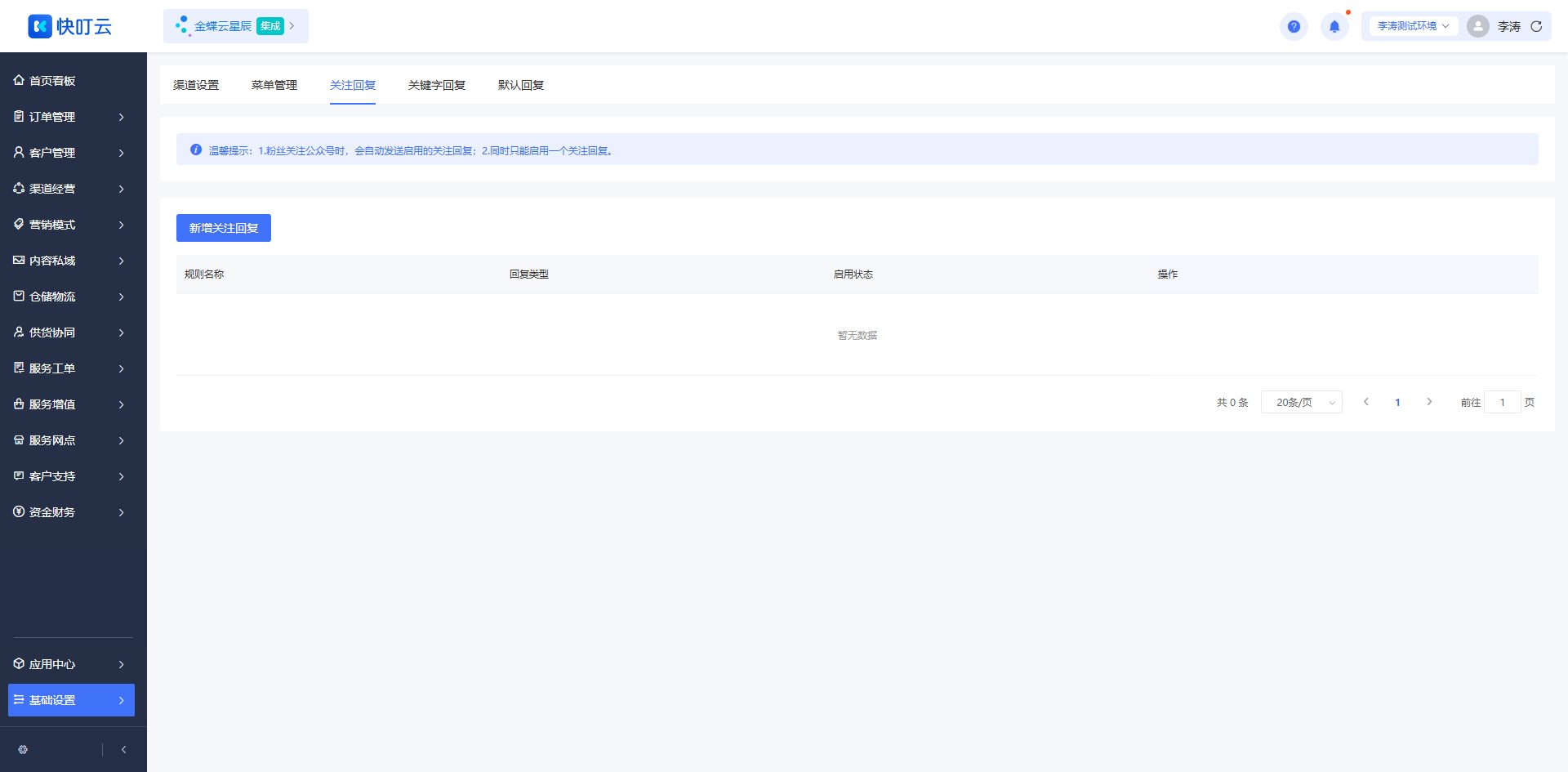Open 服务工单 menu label
Screen dimensions: 1568x772
pyautogui.click(x=52, y=368)
